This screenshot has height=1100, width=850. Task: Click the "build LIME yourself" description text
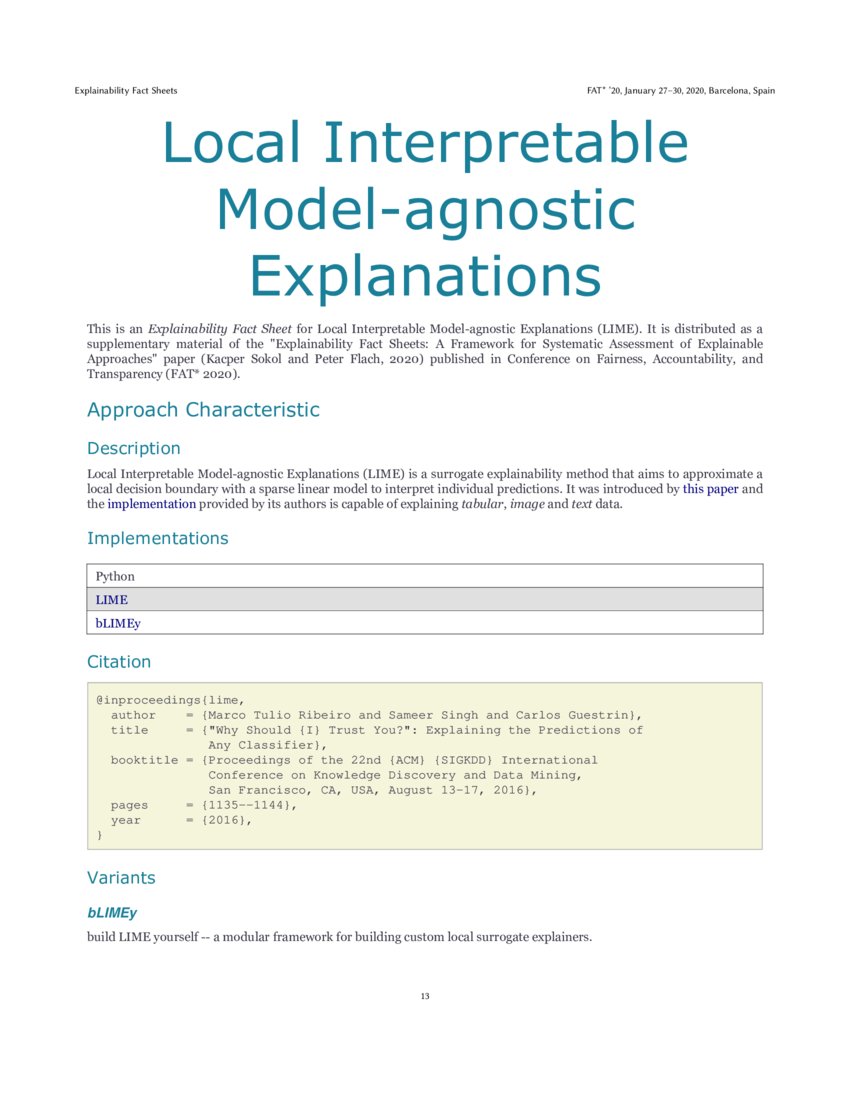340,937
